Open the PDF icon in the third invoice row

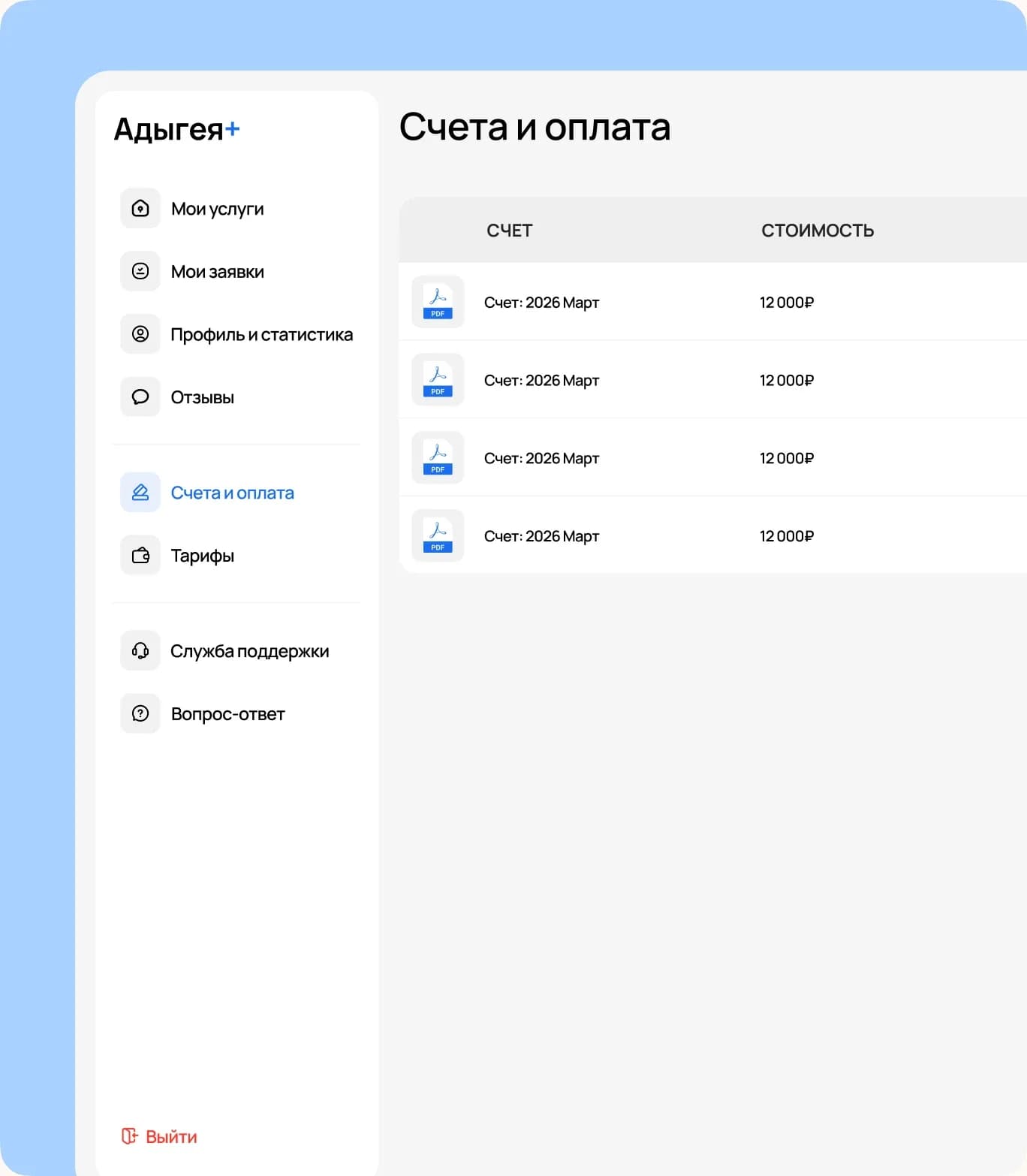438,458
